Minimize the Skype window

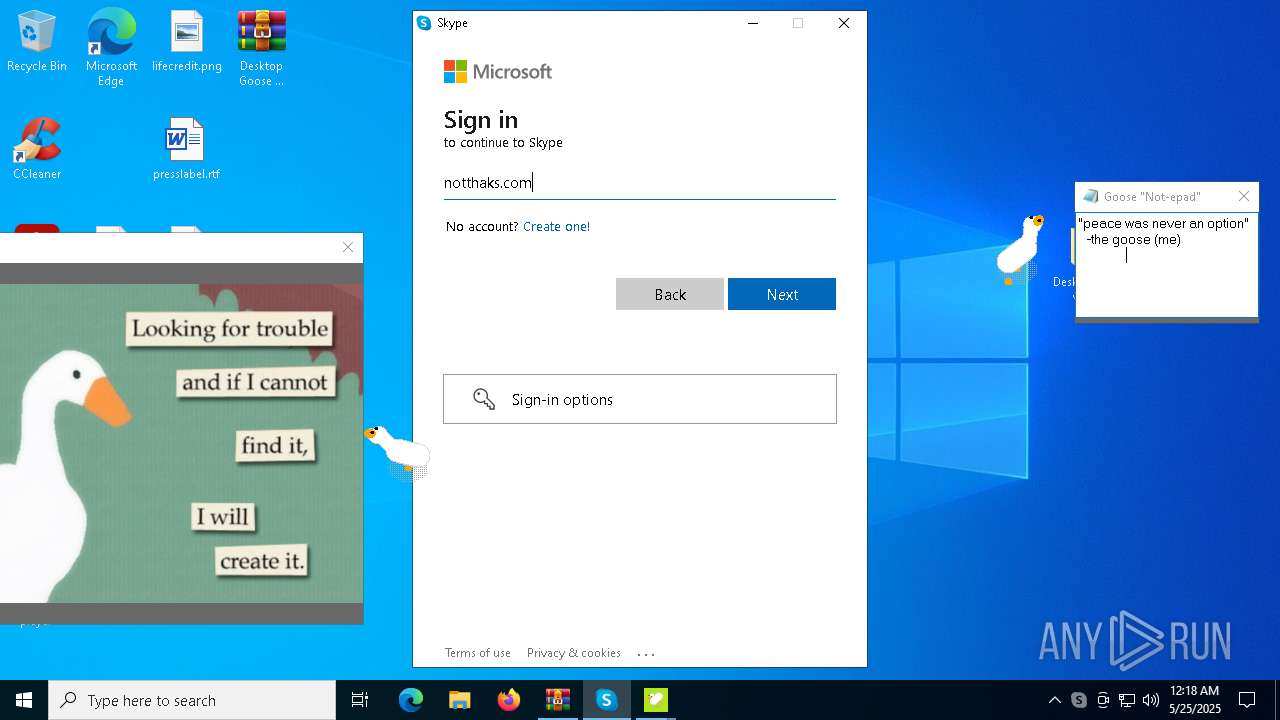point(753,23)
